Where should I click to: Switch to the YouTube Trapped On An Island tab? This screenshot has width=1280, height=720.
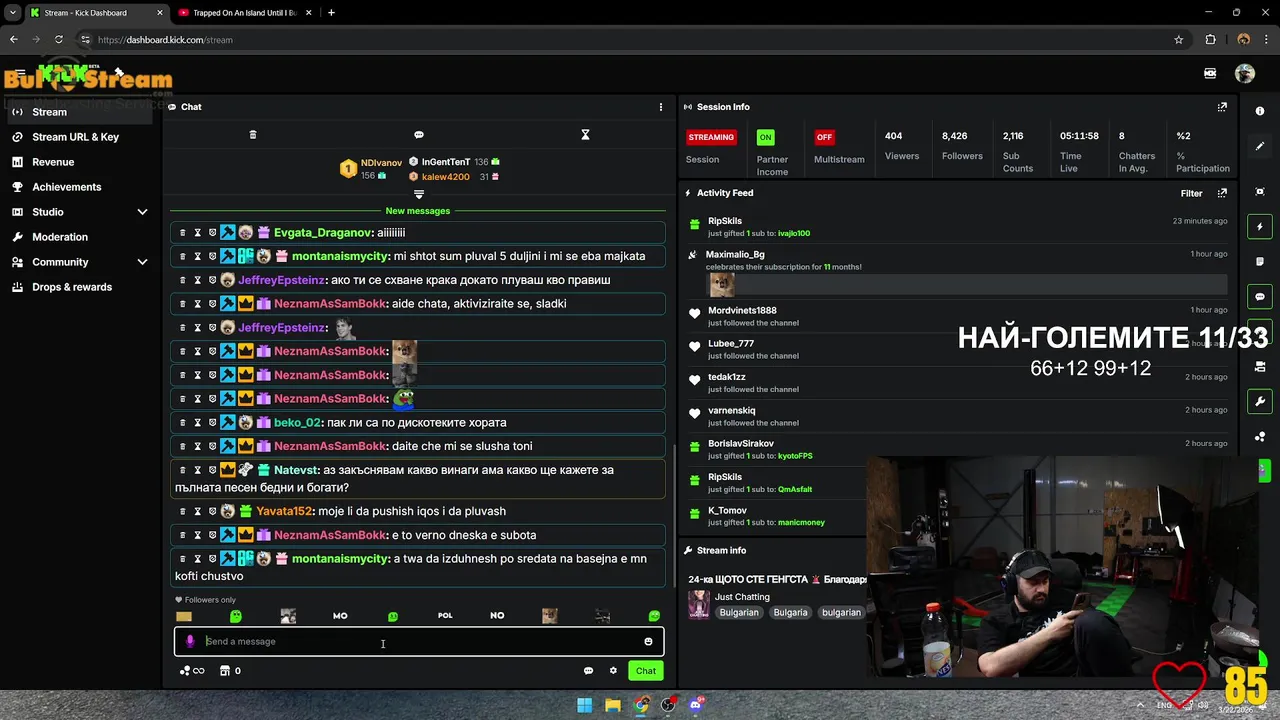(243, 13)
